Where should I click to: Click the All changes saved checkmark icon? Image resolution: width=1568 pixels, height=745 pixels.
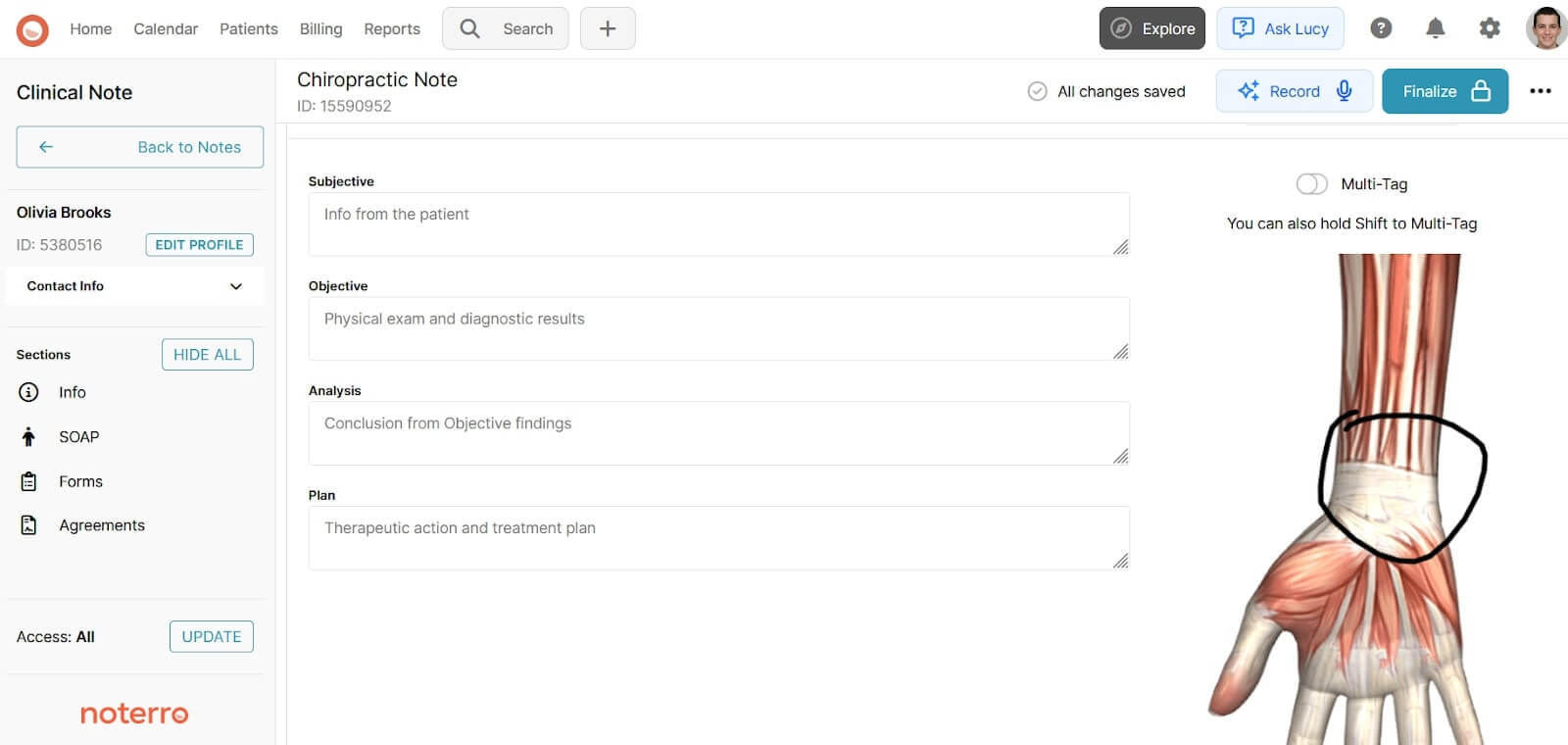(x=1037, y=91)
